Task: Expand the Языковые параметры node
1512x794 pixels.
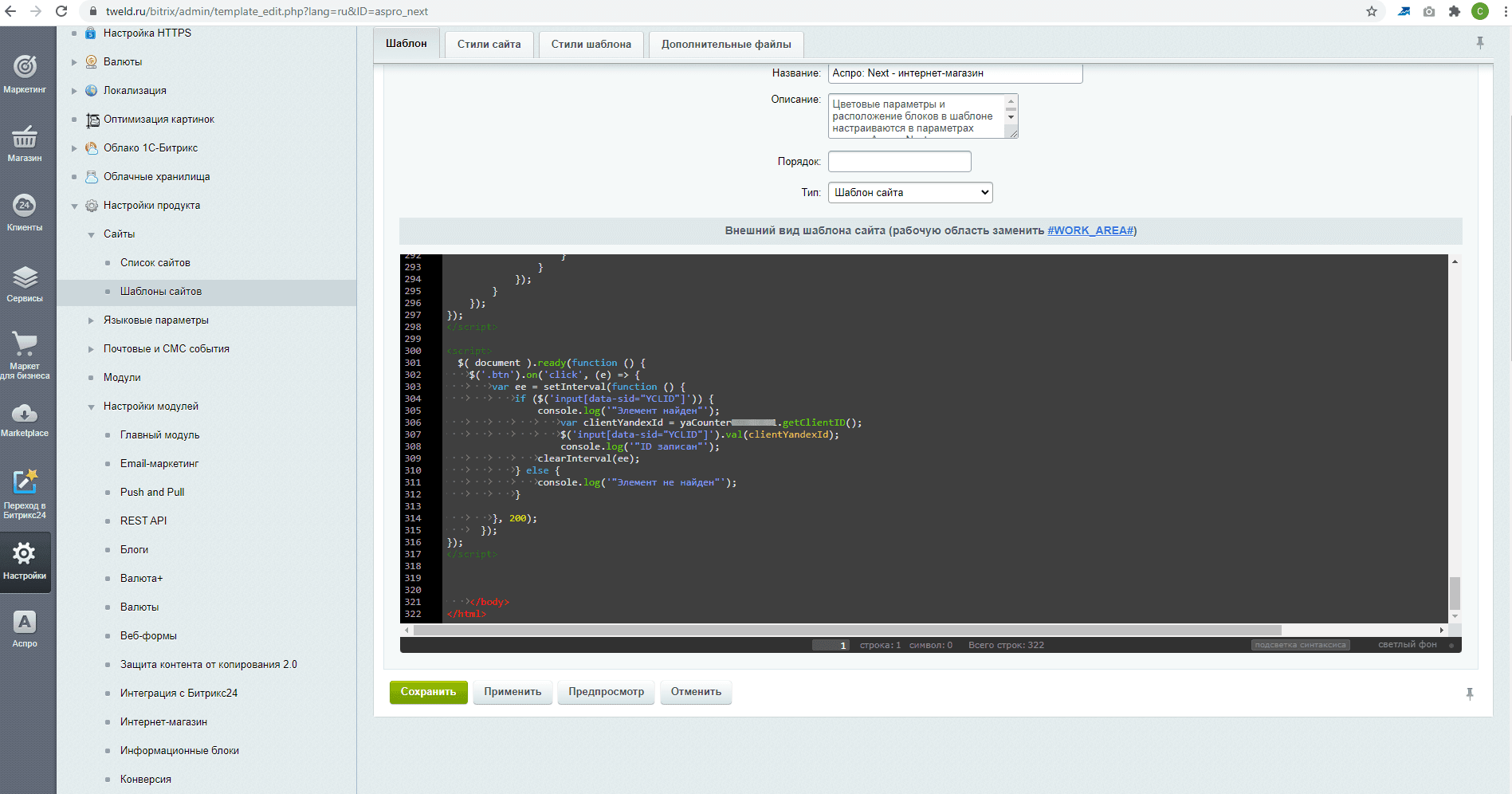Action: pos(91,320)
